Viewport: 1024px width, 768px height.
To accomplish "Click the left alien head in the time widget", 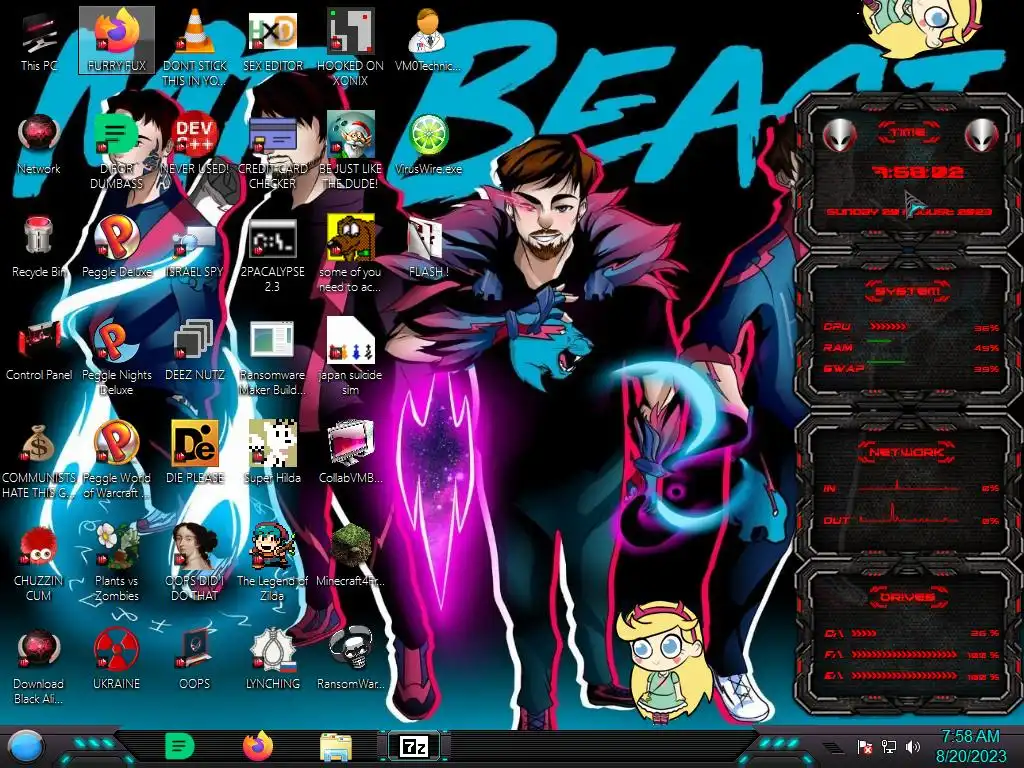I will tap(839, 136).
